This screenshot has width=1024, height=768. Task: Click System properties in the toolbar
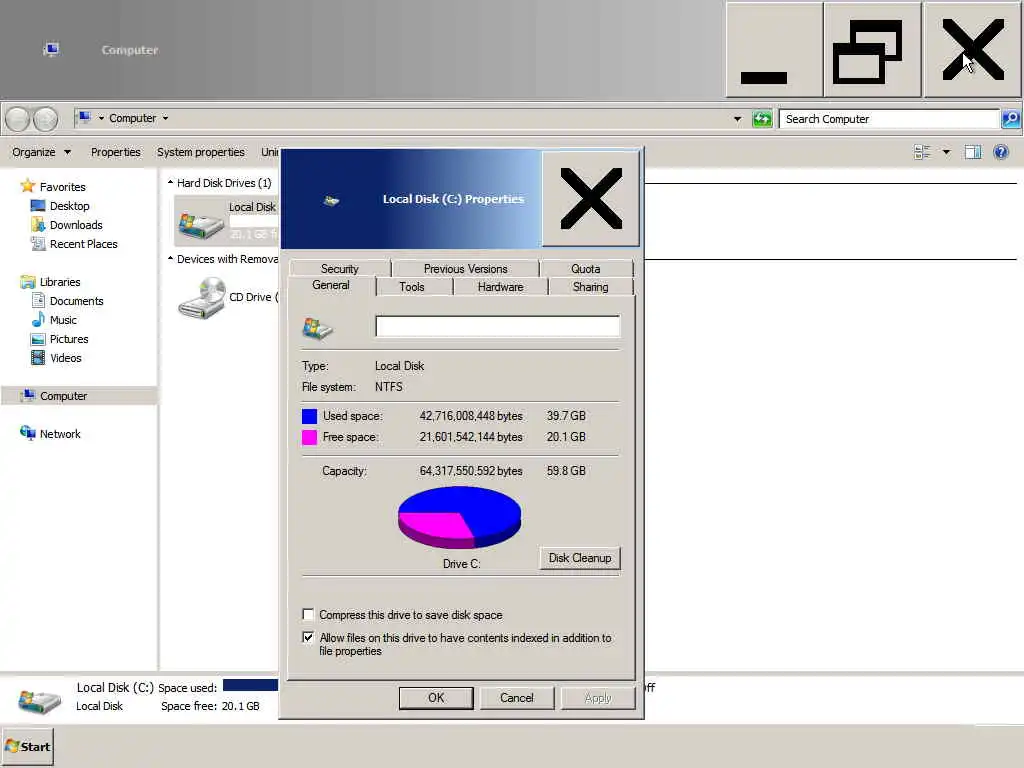point(200,152)
